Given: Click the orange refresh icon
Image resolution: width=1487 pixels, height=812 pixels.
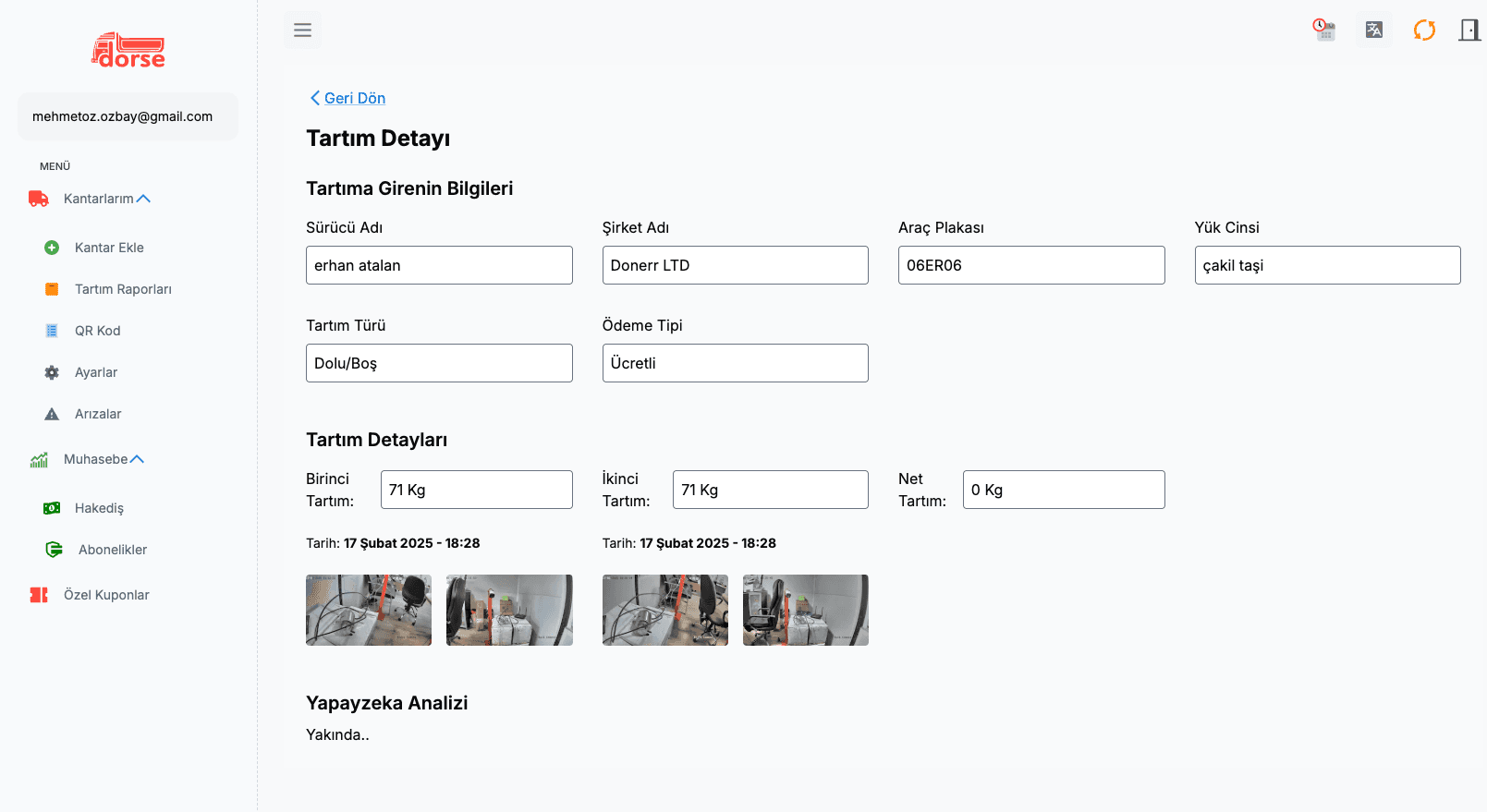Looking at the screenshot, I should point(1424,30).
